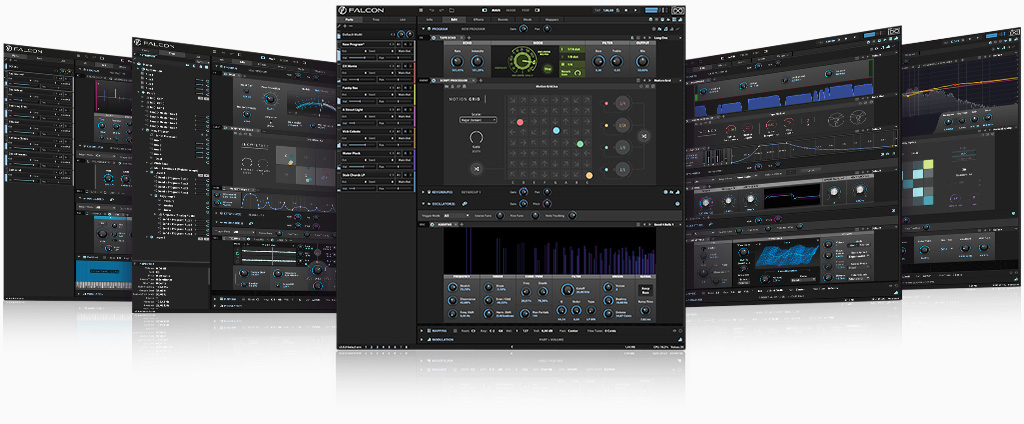The width and height of the screenshot is (1024, 424).
Task: Switch to the Events tab
Action: click(503, 20)
